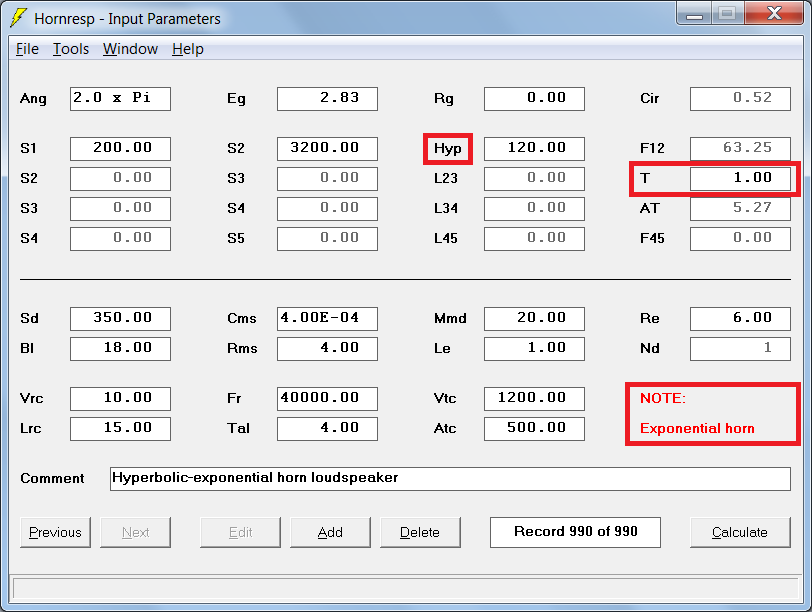
Task: Select the F45 input field
Action: pyautogui.click(x=741, y=239)
